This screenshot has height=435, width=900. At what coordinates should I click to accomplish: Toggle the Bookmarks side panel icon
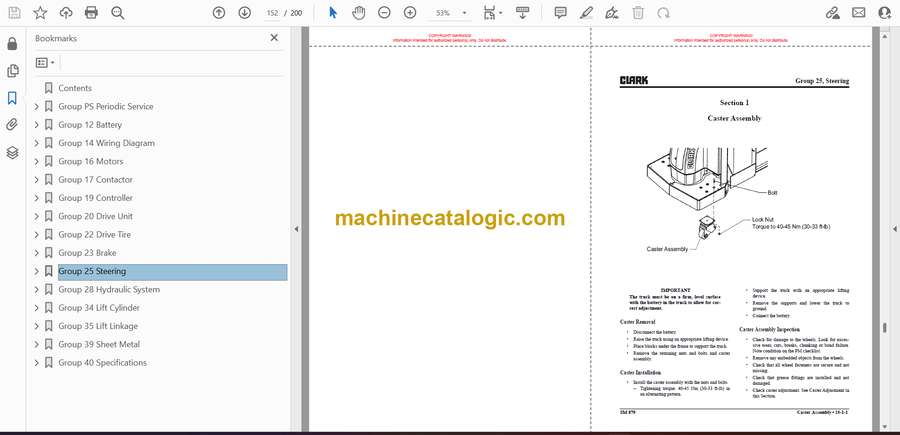tap(13, 98)
